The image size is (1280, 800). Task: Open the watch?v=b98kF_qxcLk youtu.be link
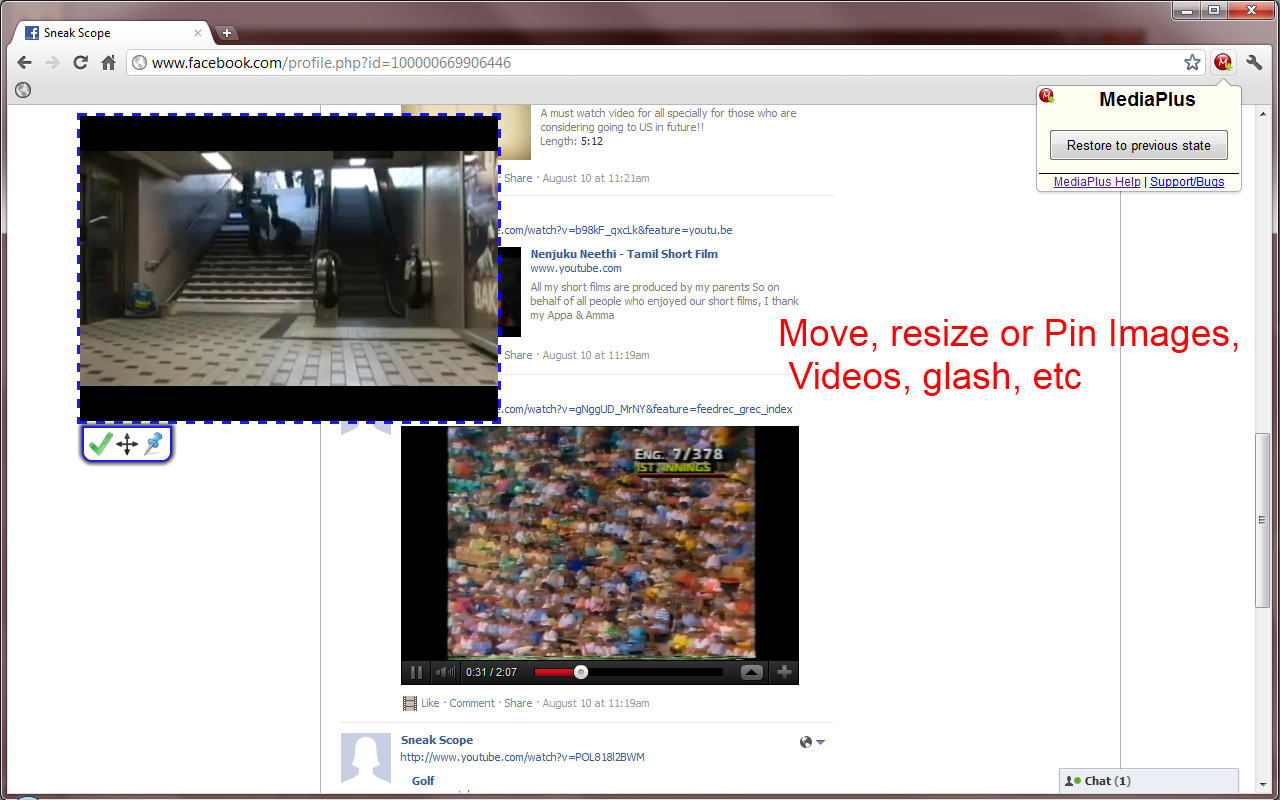click(615, 230)
